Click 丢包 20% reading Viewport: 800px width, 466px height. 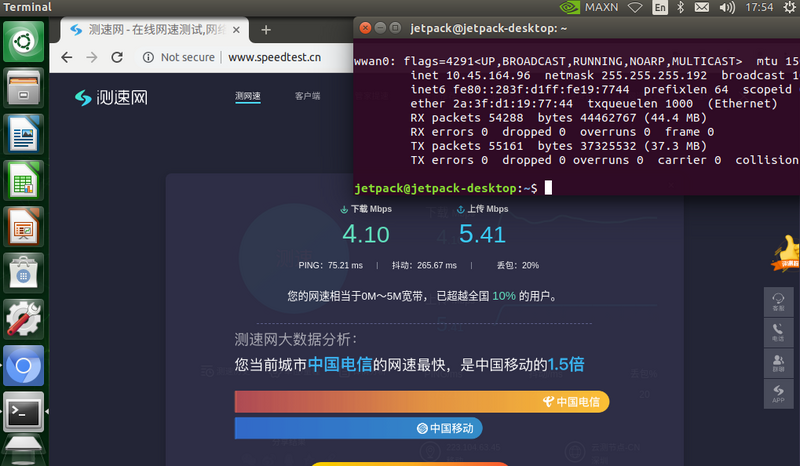518,265
